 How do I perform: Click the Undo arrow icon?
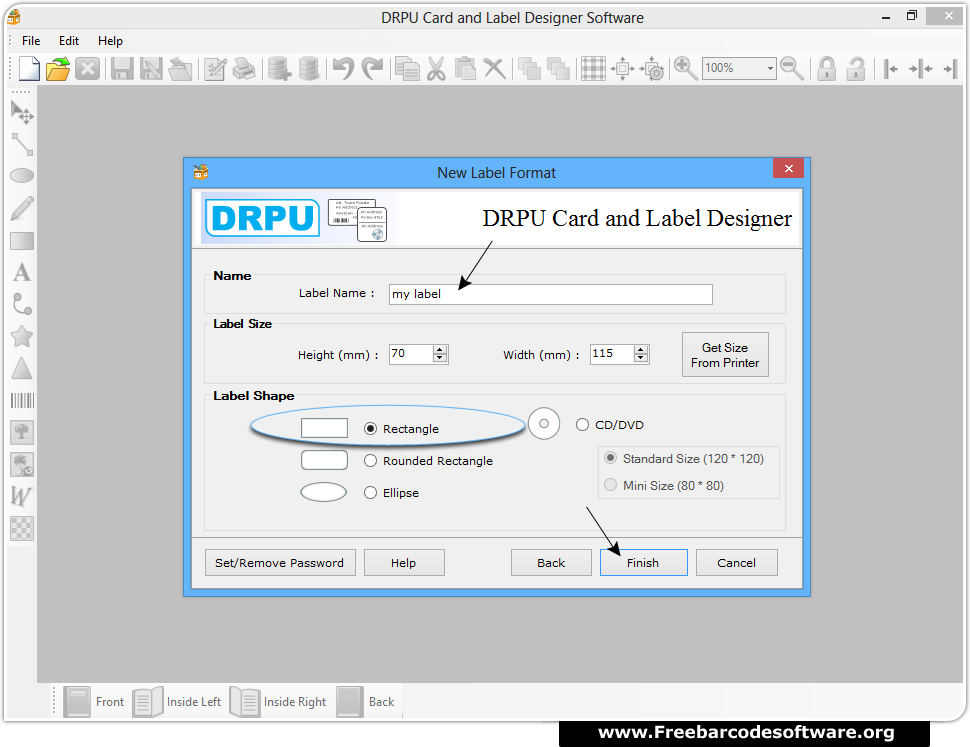pyautogui.click(x=343, y=68)
